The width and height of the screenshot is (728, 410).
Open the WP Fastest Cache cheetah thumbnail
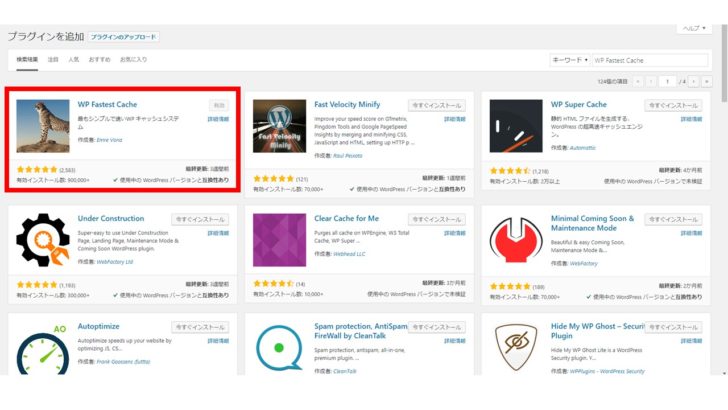pos(43,126)
